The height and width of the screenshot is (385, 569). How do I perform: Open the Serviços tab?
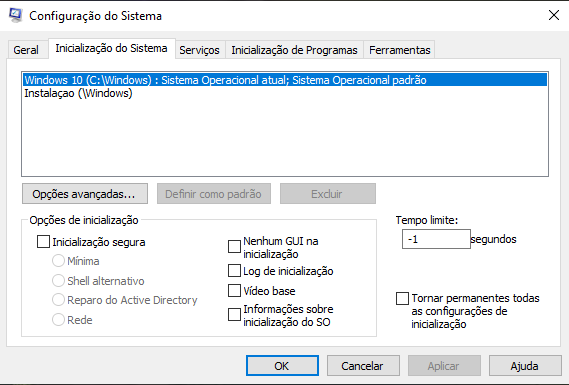pyautogui.click(x=199, y=50)
